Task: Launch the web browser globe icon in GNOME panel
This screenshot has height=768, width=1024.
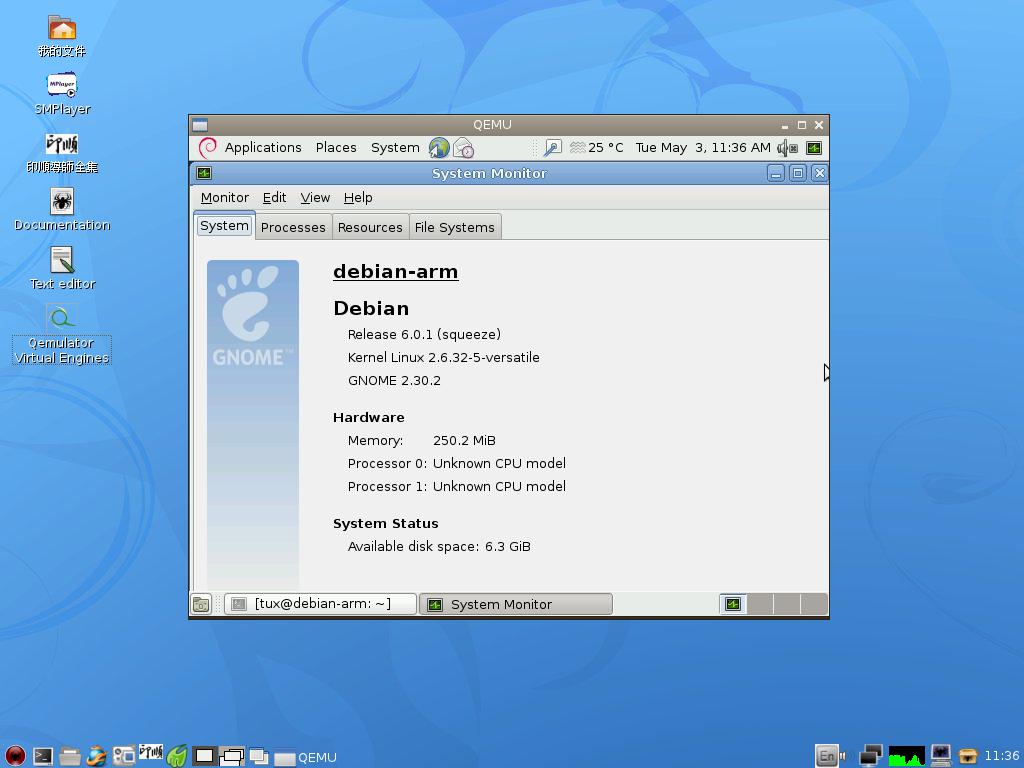Action: coord(439,148)
